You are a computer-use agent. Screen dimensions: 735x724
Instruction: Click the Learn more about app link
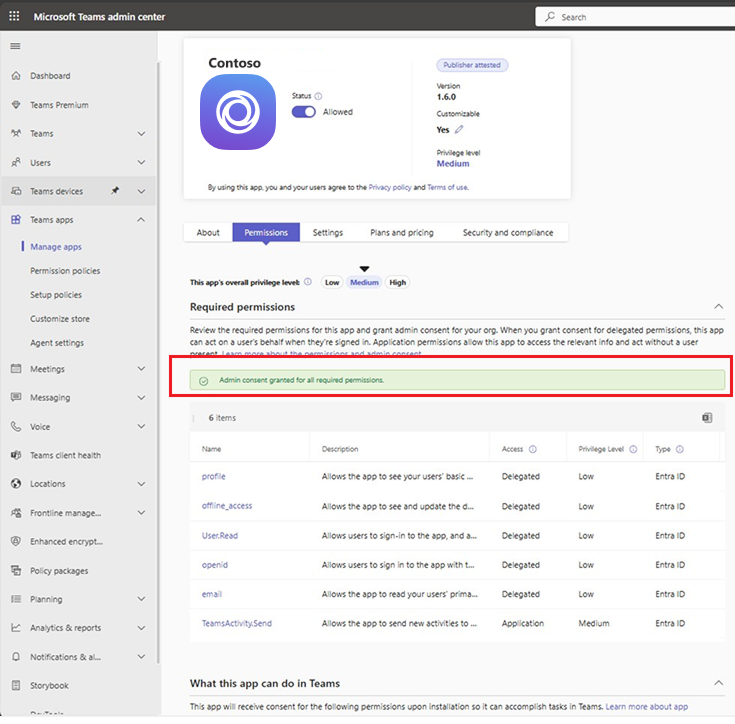coord(646,706)
